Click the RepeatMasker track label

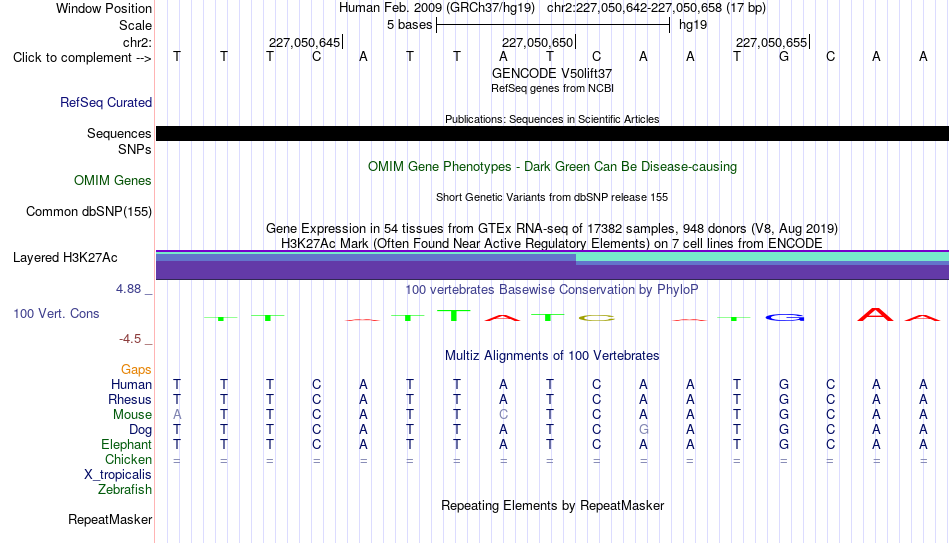tap(110, 519)
